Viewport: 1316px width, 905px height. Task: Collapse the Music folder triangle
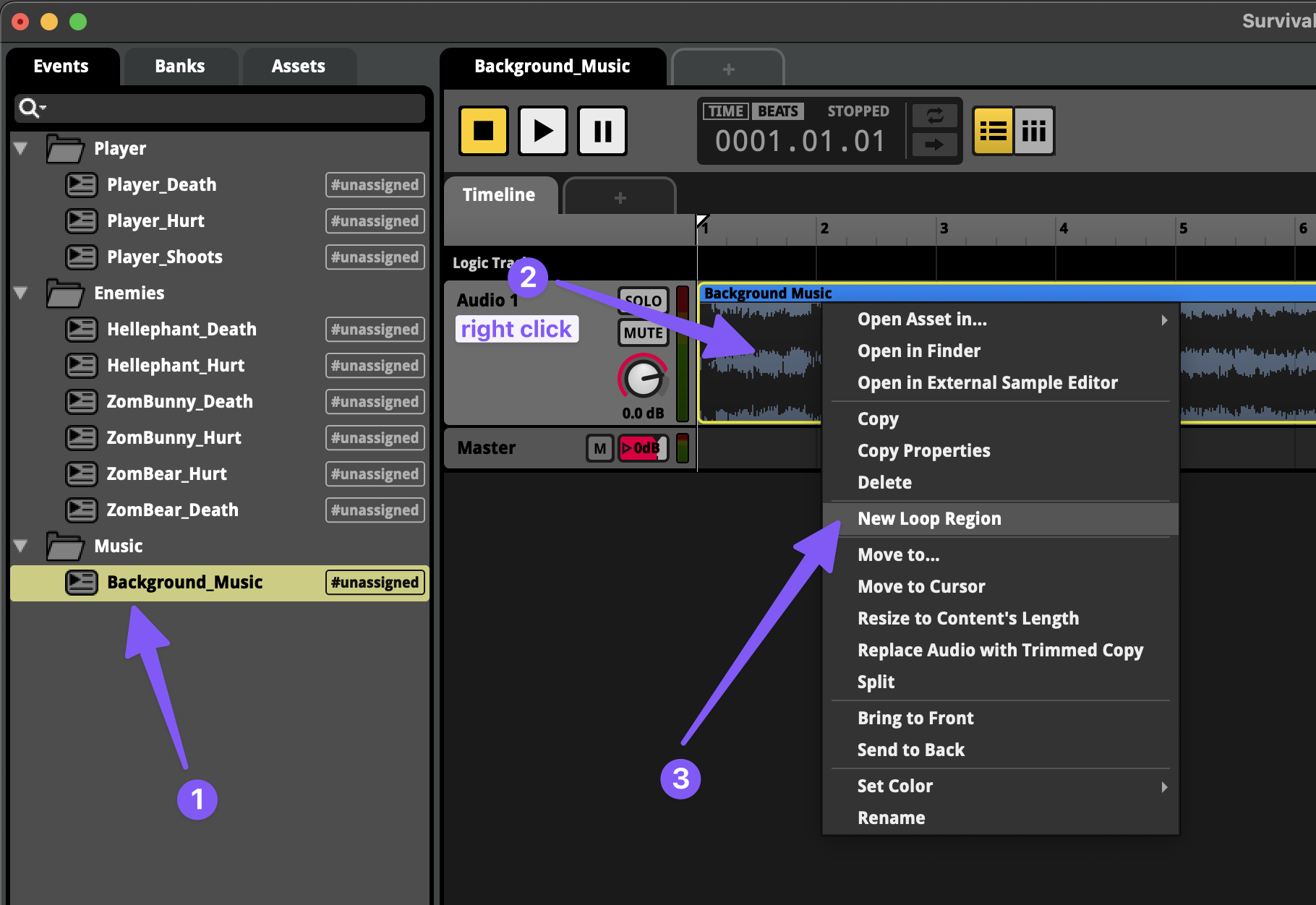(x=21, y=546)
